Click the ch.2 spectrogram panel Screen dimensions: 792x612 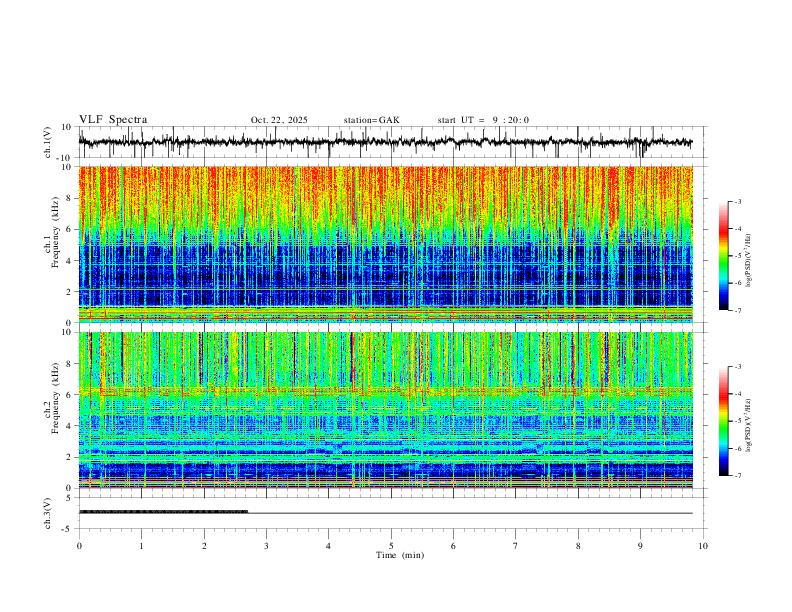pos(385,410)
